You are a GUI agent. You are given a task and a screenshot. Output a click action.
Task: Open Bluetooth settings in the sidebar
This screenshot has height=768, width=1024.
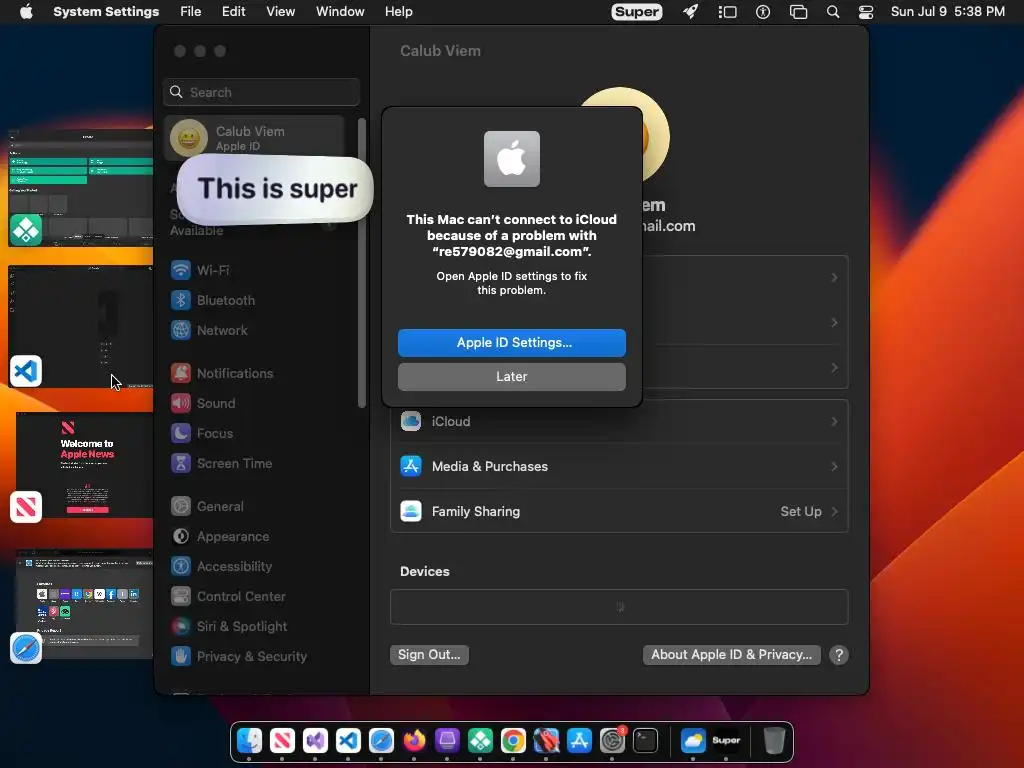coord(213,300)
